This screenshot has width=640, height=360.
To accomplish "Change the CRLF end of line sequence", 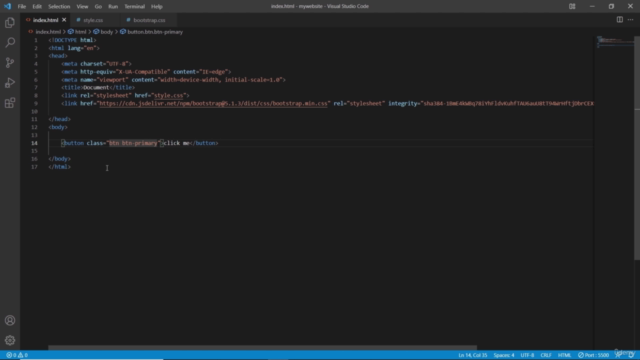I will (546, 355).
